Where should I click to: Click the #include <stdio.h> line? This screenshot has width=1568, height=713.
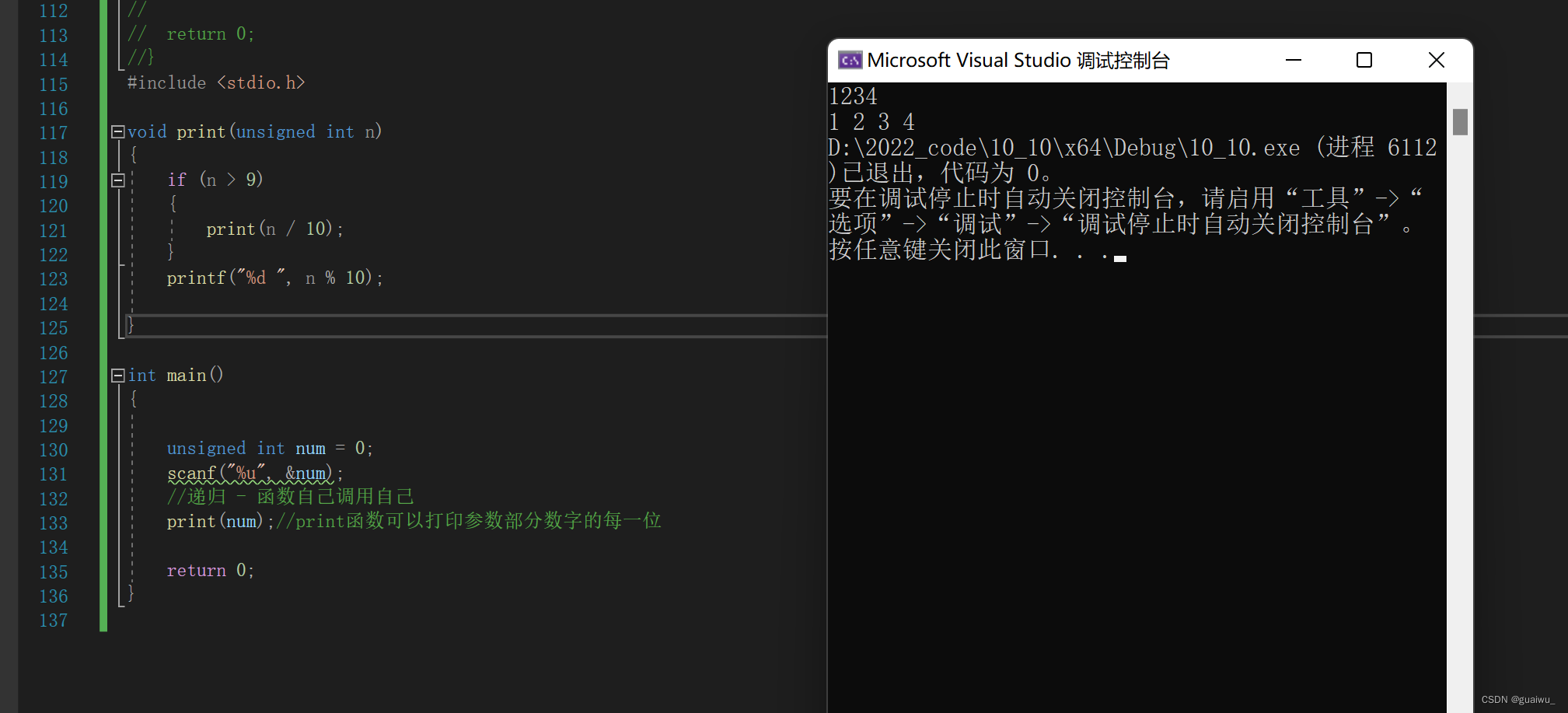(x=216, y=83)
